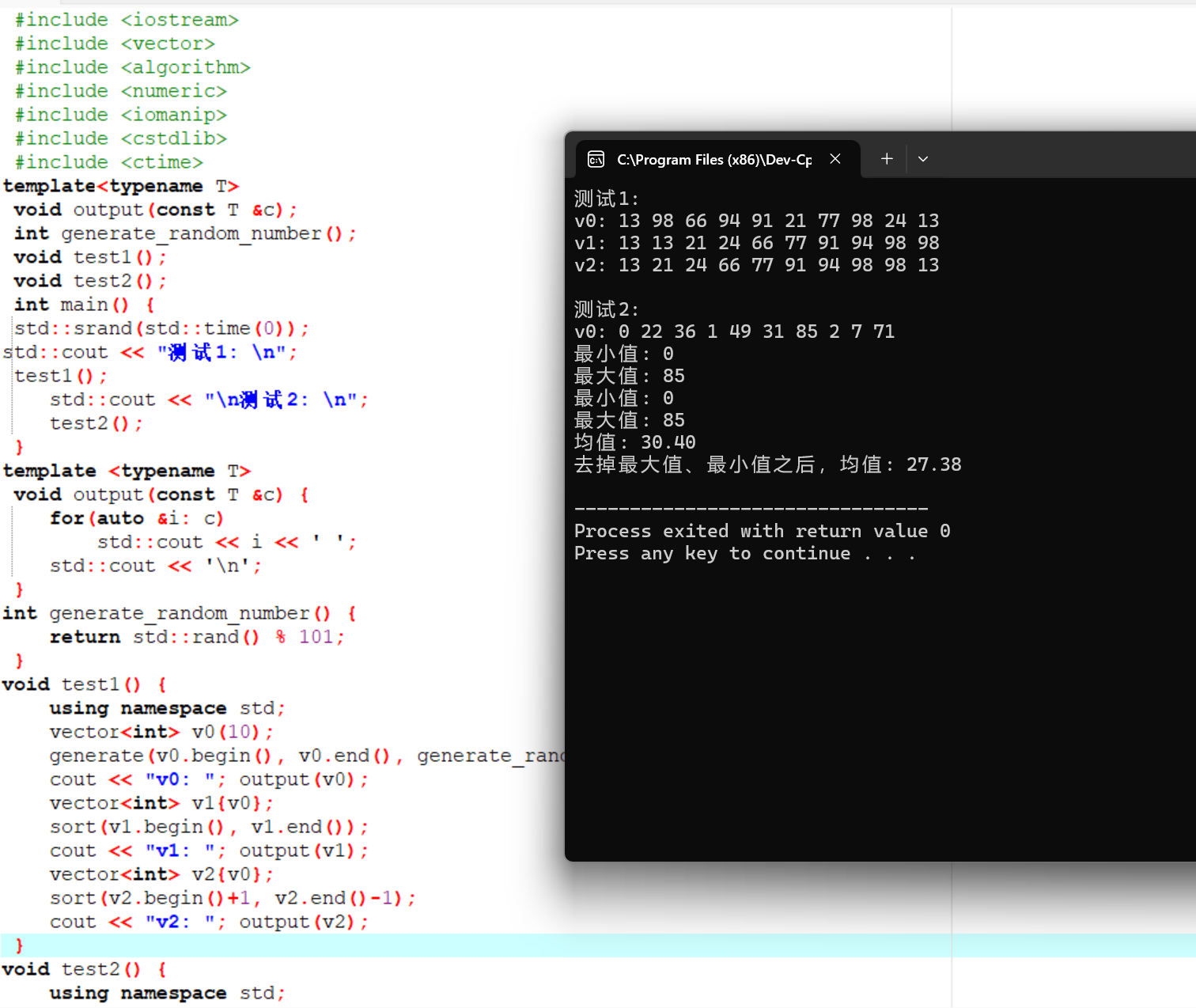Viewport: 1196px width, 1008px height.
Task: Click the terminal icon on the console tab
Action: (596, 160)
